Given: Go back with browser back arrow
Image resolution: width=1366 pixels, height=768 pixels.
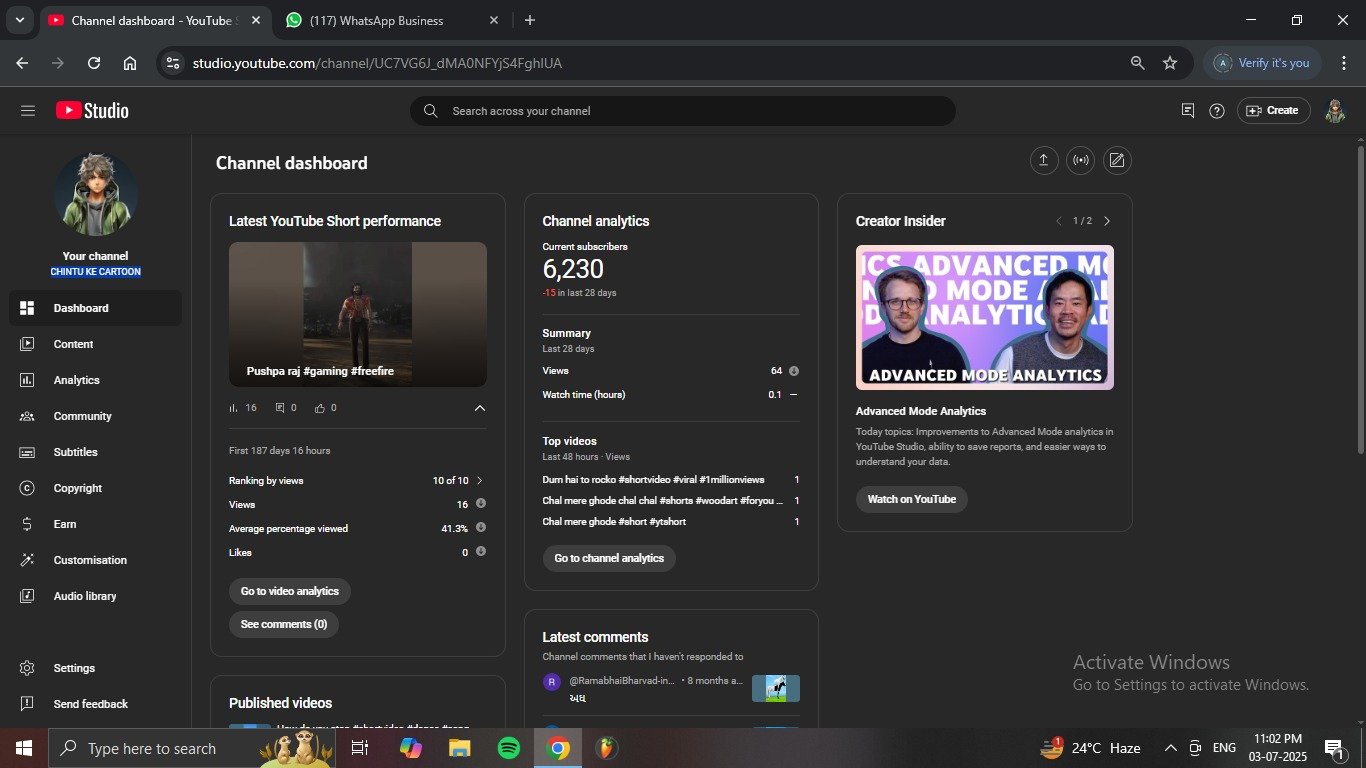Looking at the screenshot, I should (x=22, y=63).
